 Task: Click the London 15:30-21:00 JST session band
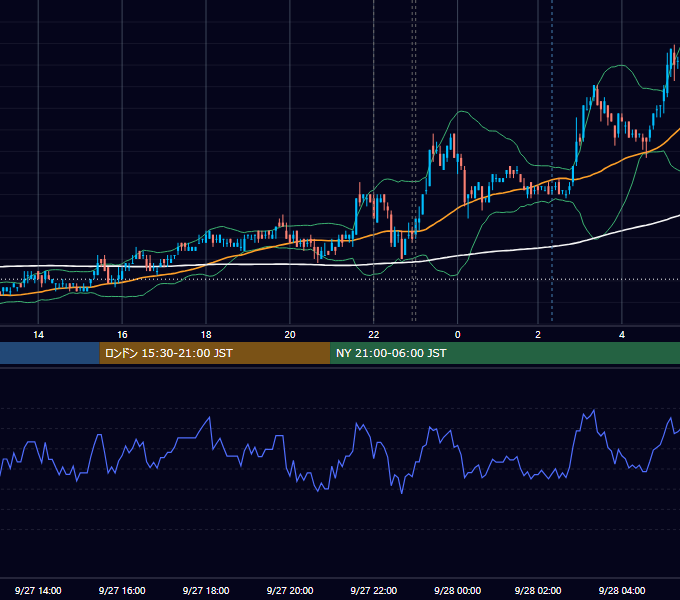[215, 353]
